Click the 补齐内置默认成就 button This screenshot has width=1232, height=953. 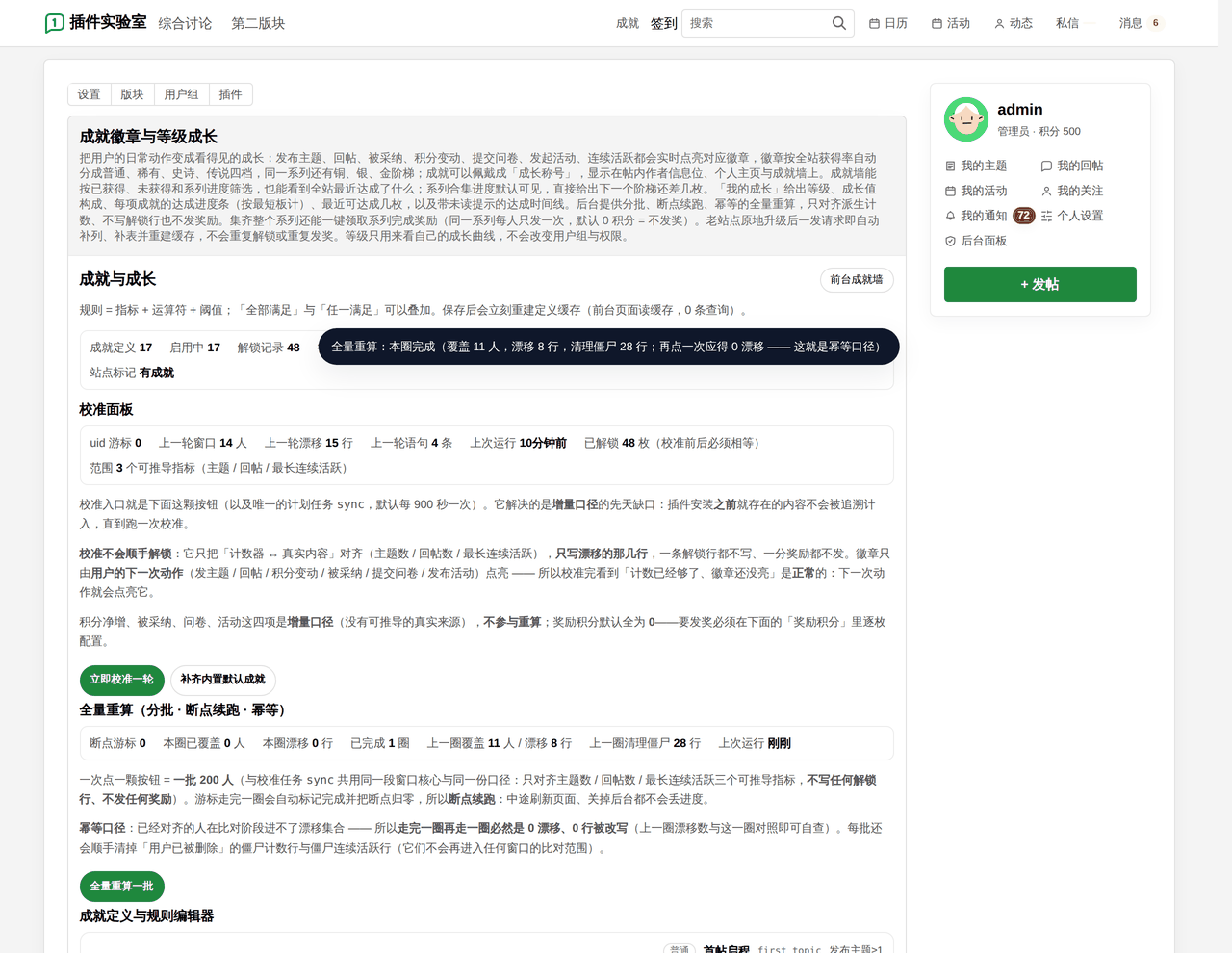(223, 680)
